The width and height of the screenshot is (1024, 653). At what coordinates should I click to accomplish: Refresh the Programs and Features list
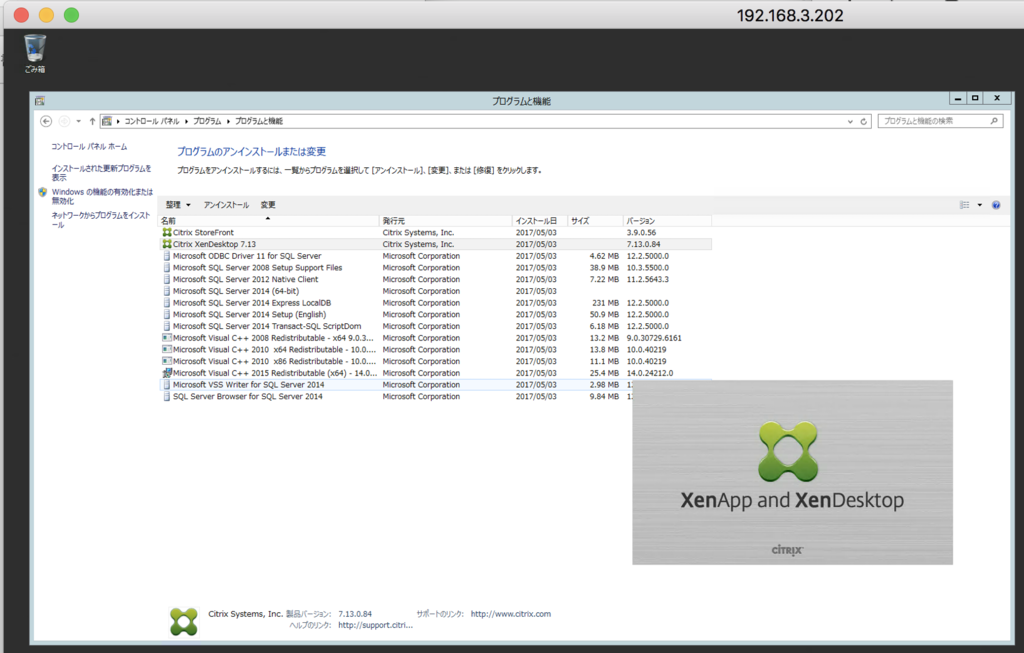pyautogui.click(x=863, y=121)
